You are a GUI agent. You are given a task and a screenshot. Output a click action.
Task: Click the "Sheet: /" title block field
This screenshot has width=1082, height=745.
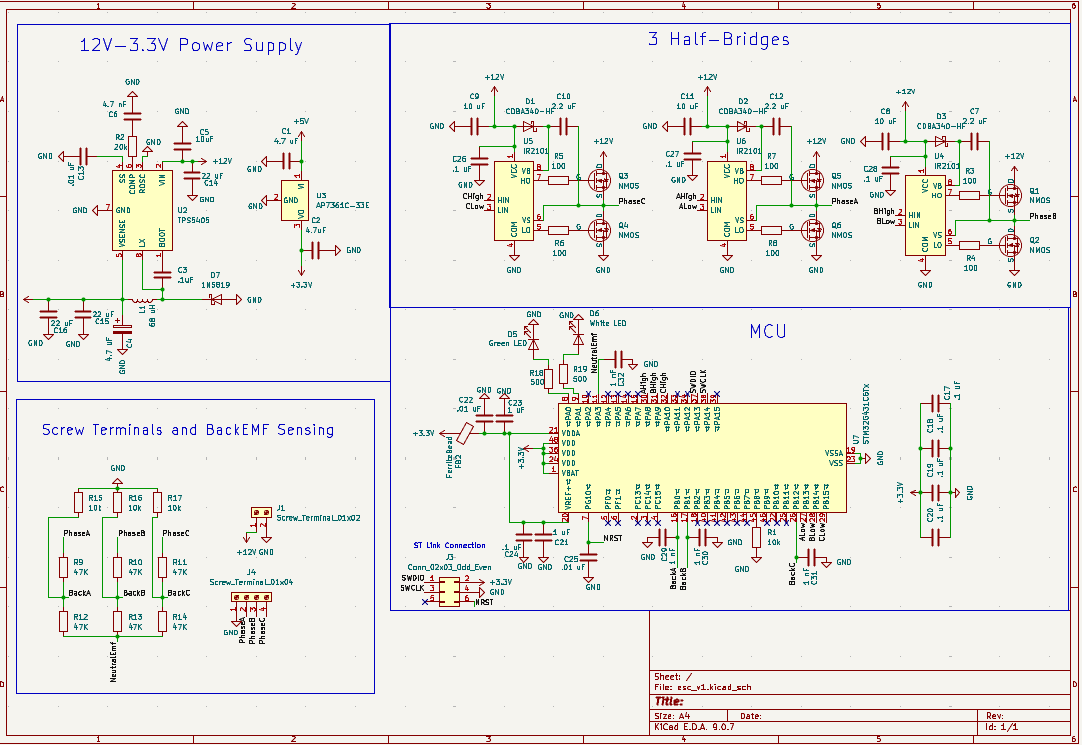(x=673, y=677)
